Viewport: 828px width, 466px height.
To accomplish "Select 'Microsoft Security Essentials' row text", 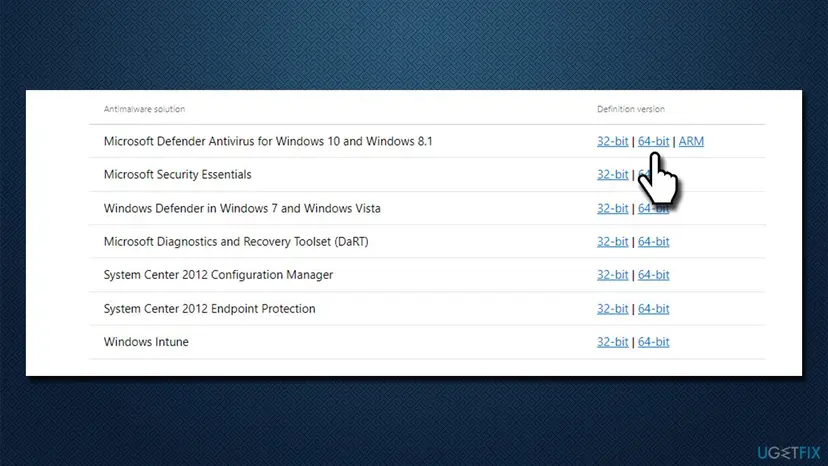I will (177, 174).
